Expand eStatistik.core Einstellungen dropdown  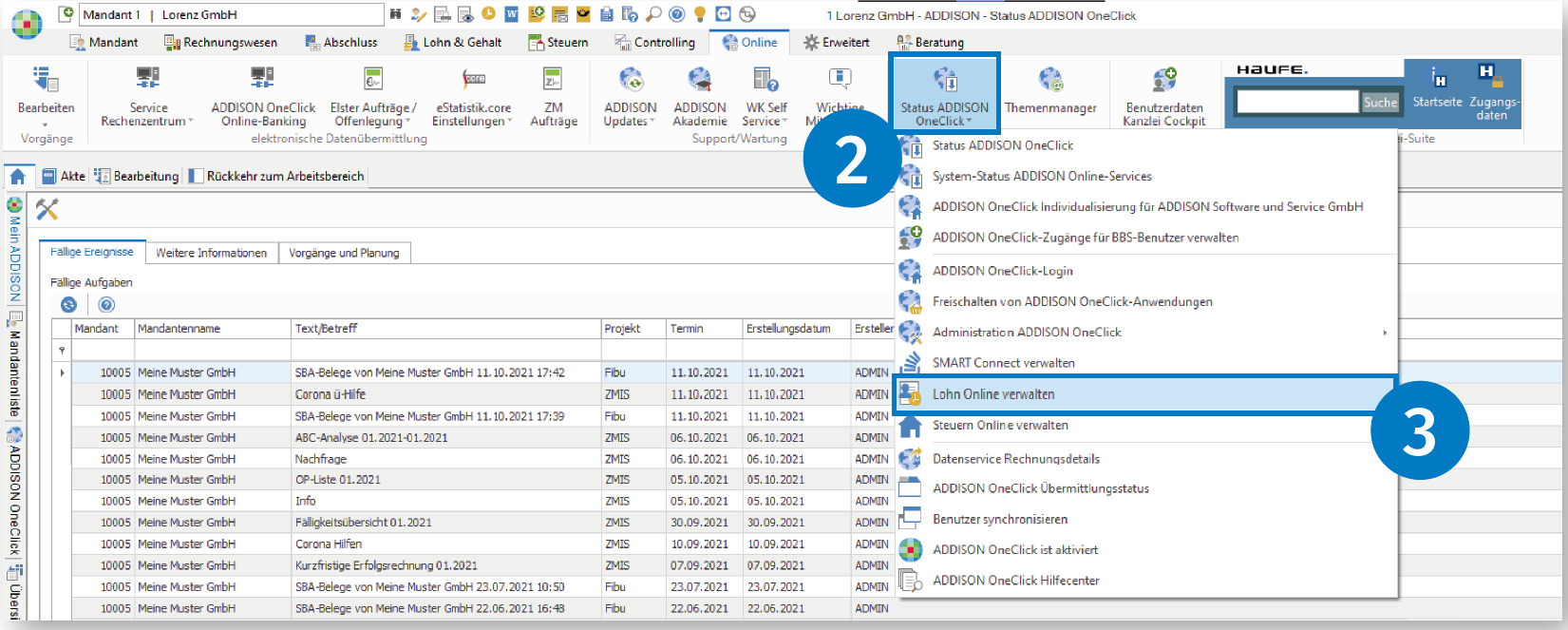click(x=473, y=96)
